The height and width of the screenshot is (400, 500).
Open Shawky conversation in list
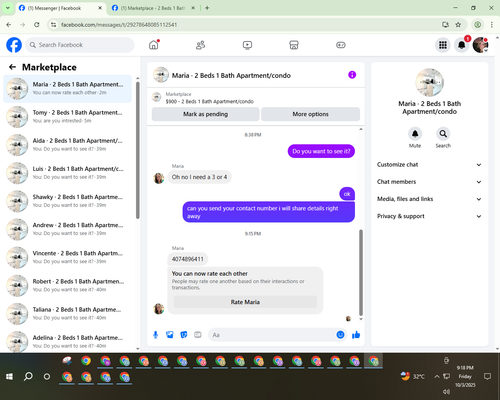pyautogui.click(x=67, y=201)
